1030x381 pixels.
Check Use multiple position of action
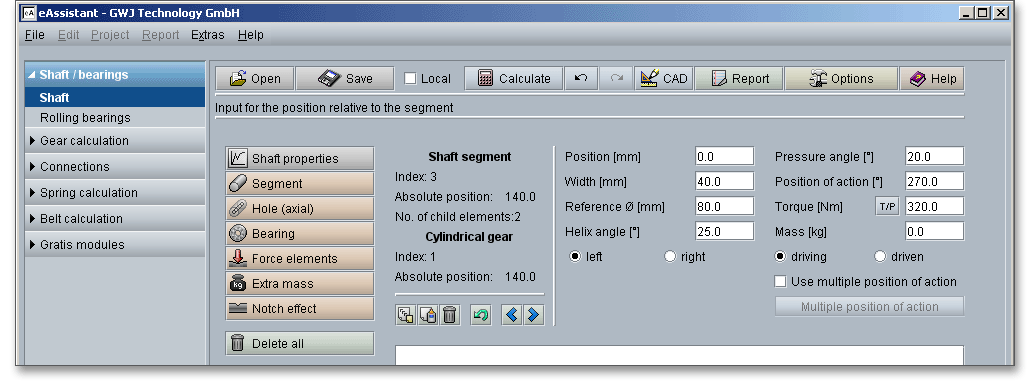[780, 282]
